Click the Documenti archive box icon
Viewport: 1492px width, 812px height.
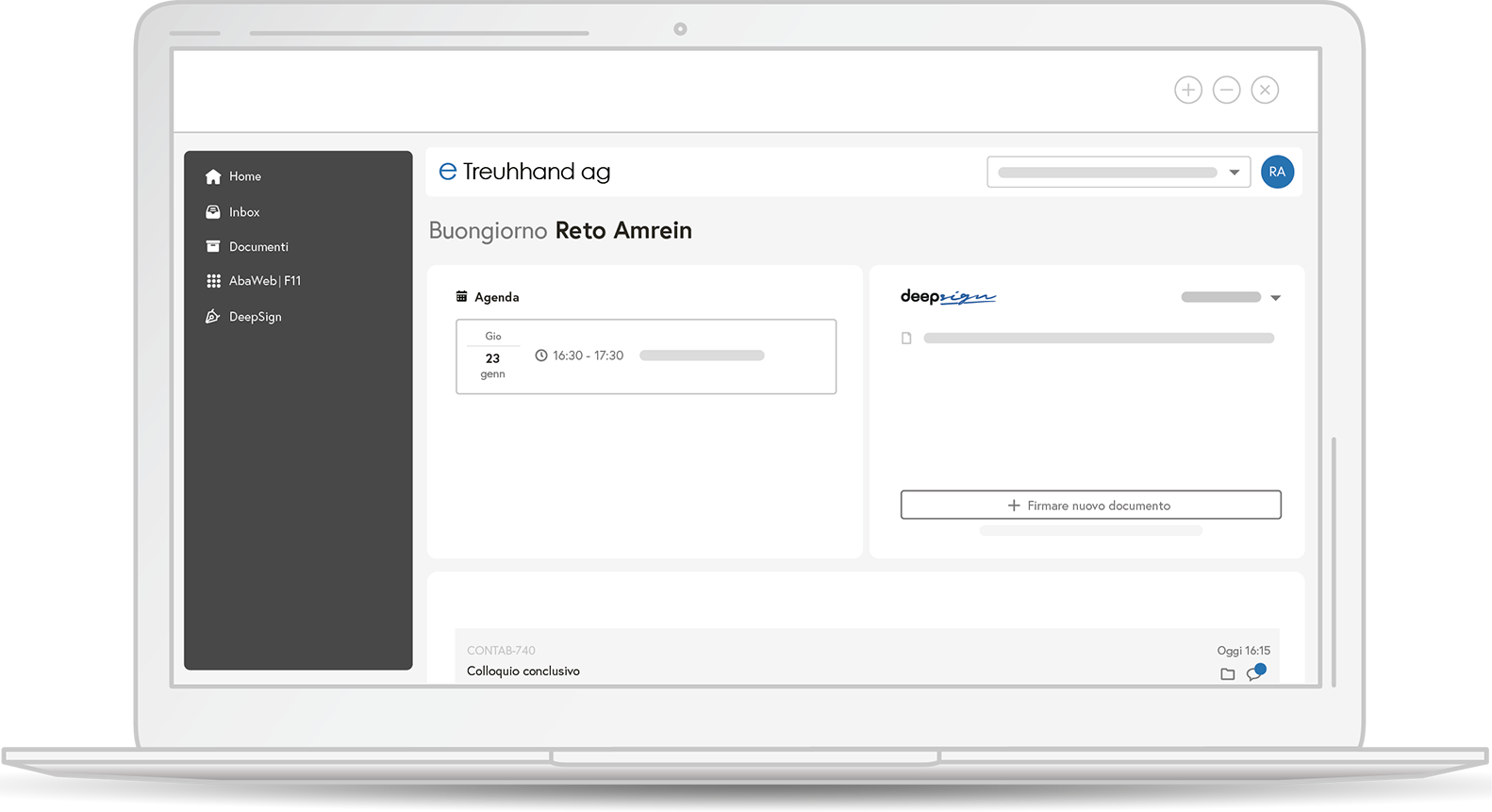pos(213,246)
